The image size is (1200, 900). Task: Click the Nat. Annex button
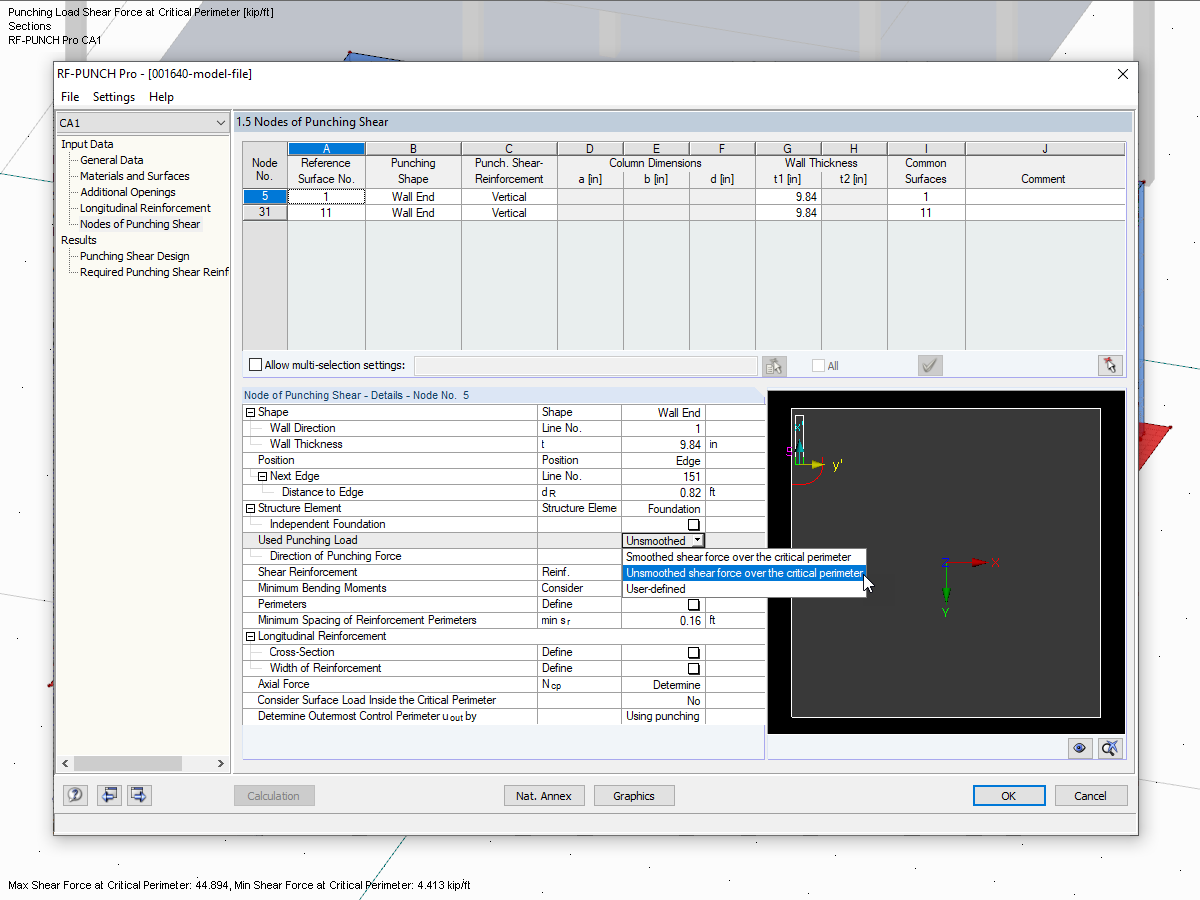point(544,795)
